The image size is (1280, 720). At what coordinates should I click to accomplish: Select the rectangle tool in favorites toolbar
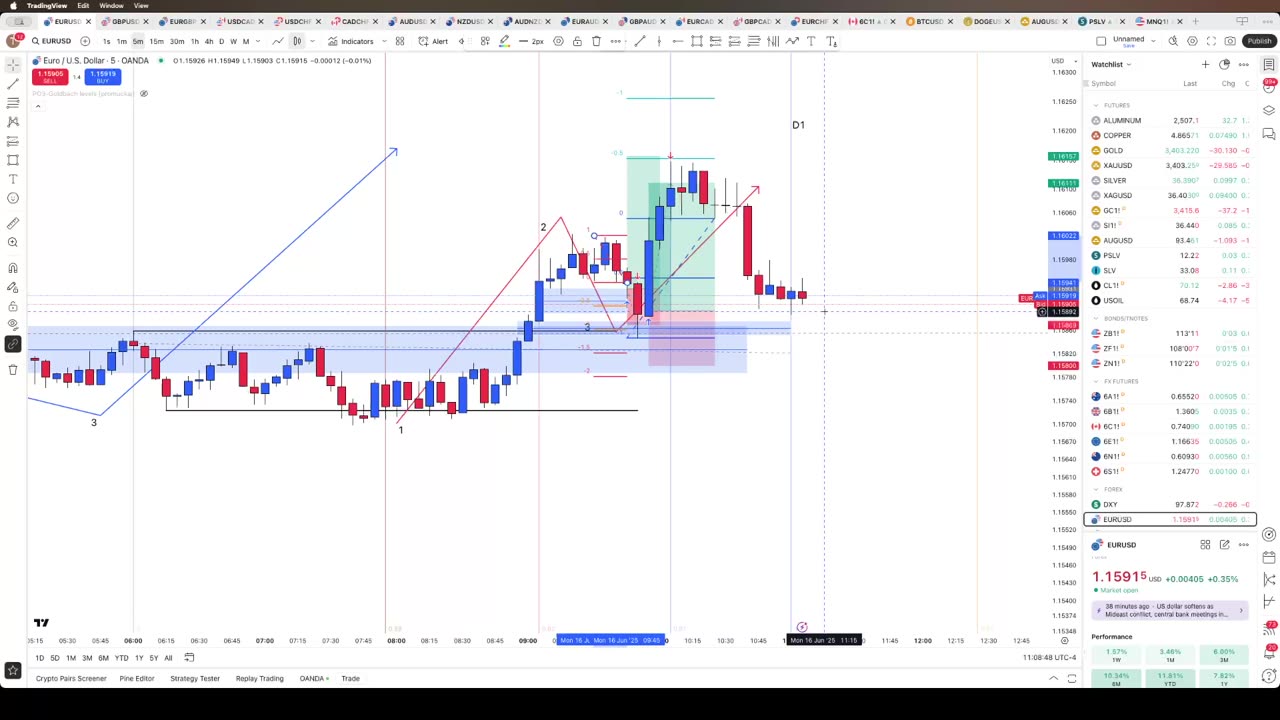[697, 41]
